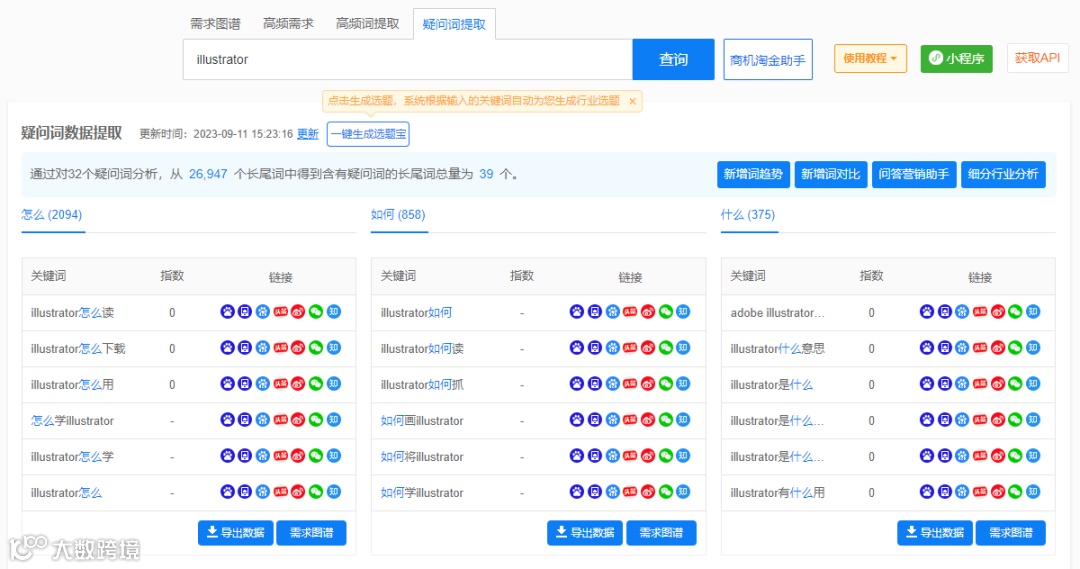
Task: Click Weibo icon in 怎么学illustrator row
Action: [x=298, y=420]
